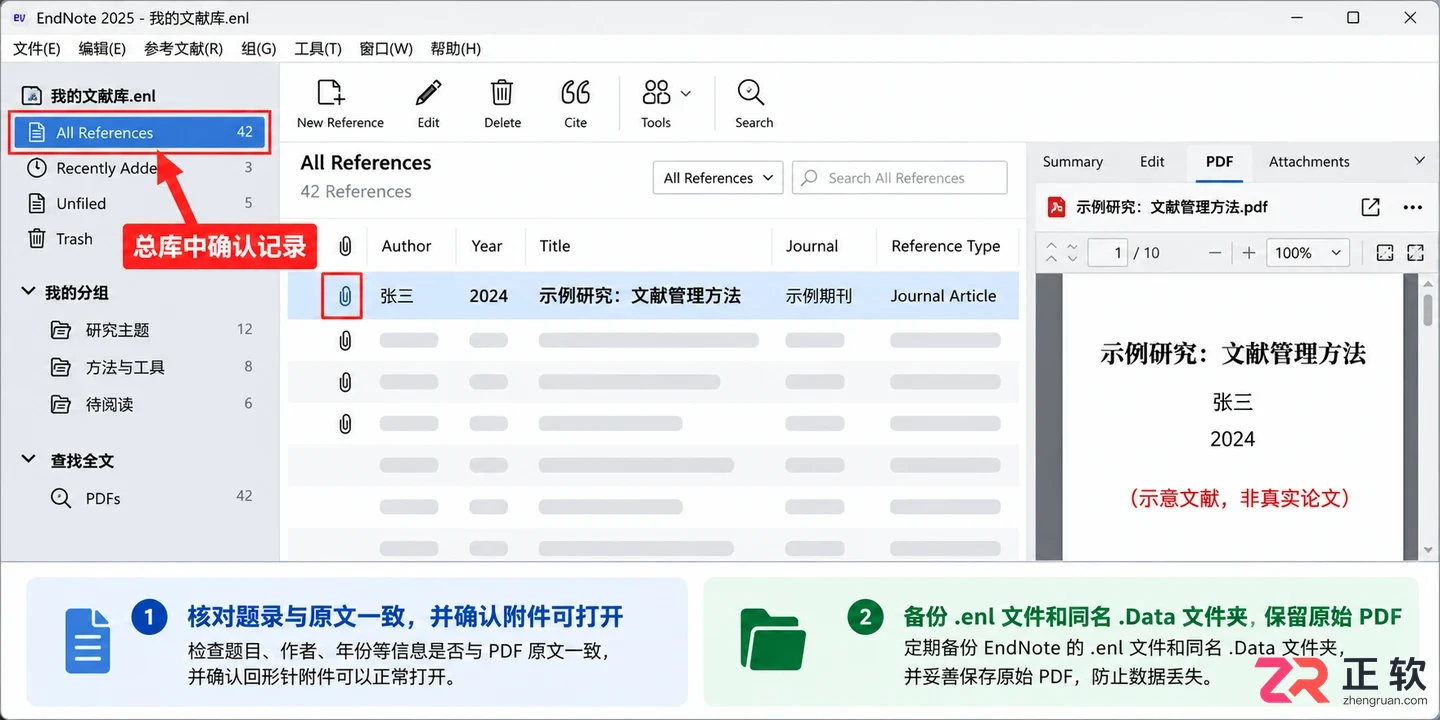Sort references by Year column header
Screen dimensions: 1440x720
pos(487,246)
